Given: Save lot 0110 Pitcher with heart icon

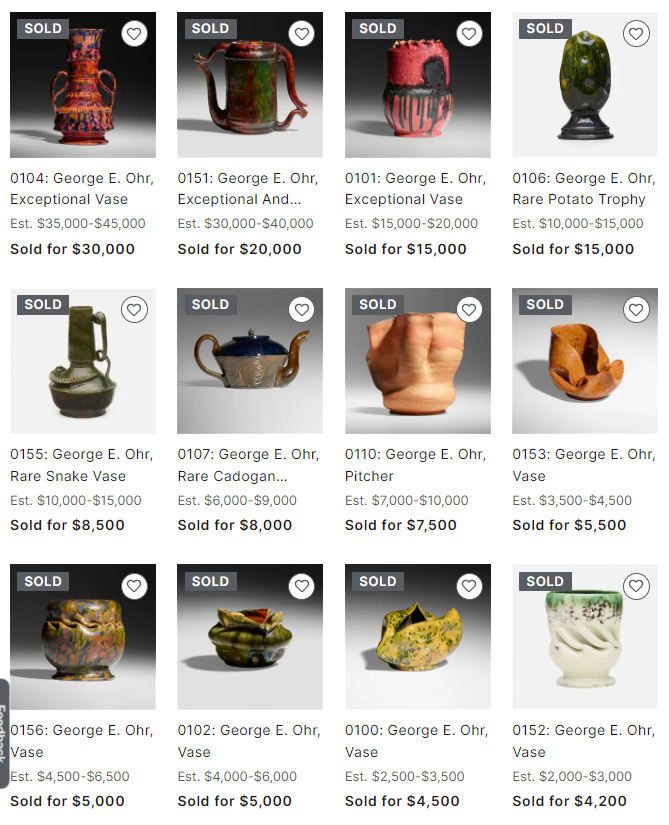Looking at the screenshot, I should click(469, 310).
